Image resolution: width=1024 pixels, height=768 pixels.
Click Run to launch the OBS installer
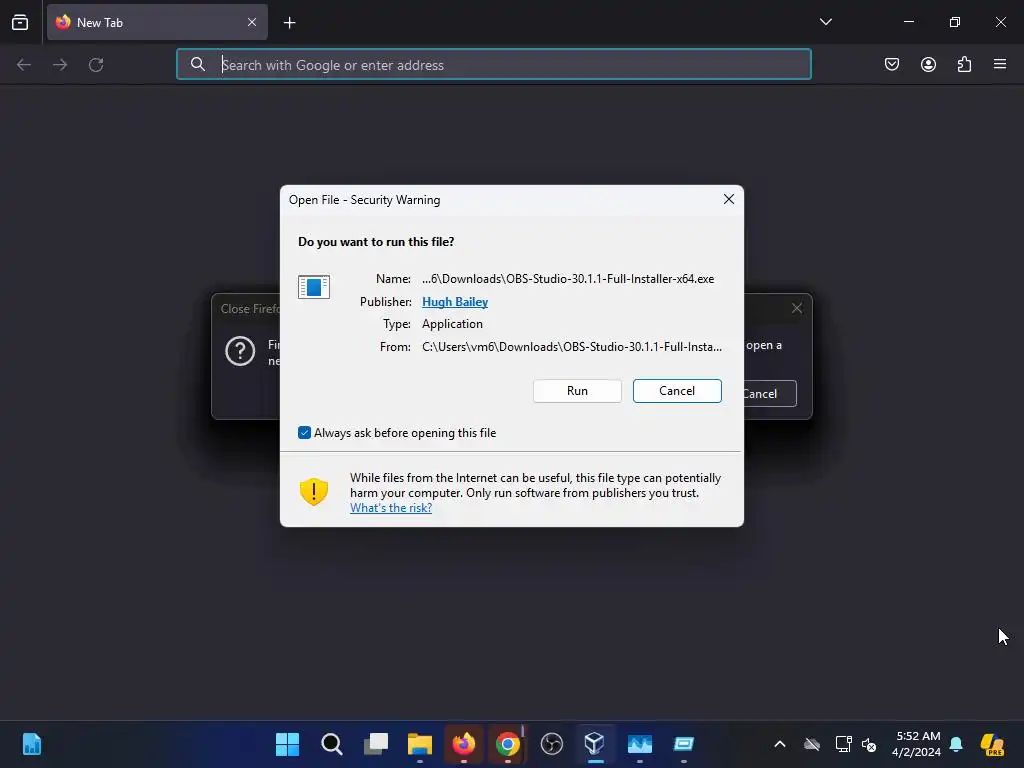pos(577,391)
